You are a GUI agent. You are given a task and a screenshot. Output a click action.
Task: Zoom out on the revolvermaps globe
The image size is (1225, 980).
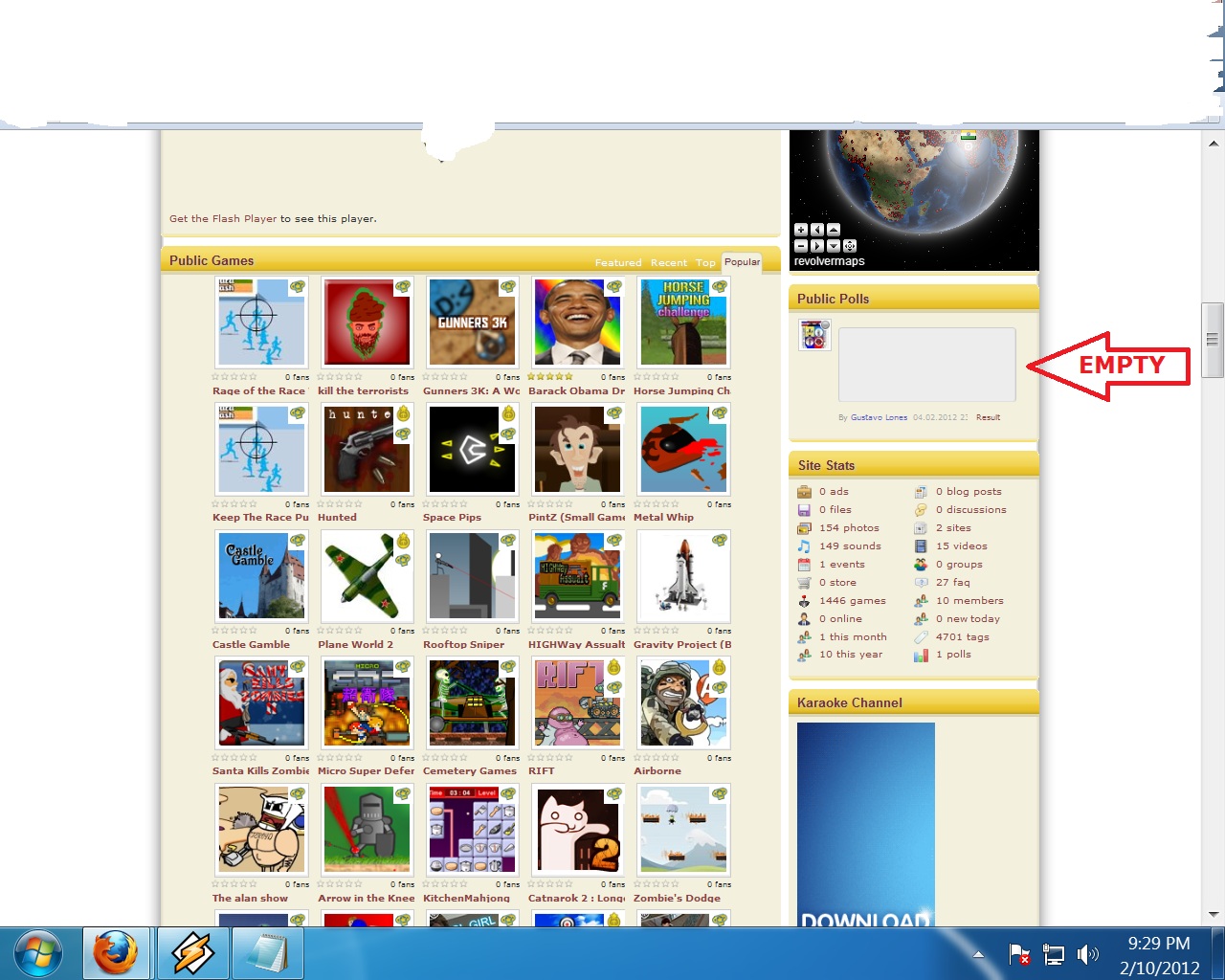click(801, 246)
